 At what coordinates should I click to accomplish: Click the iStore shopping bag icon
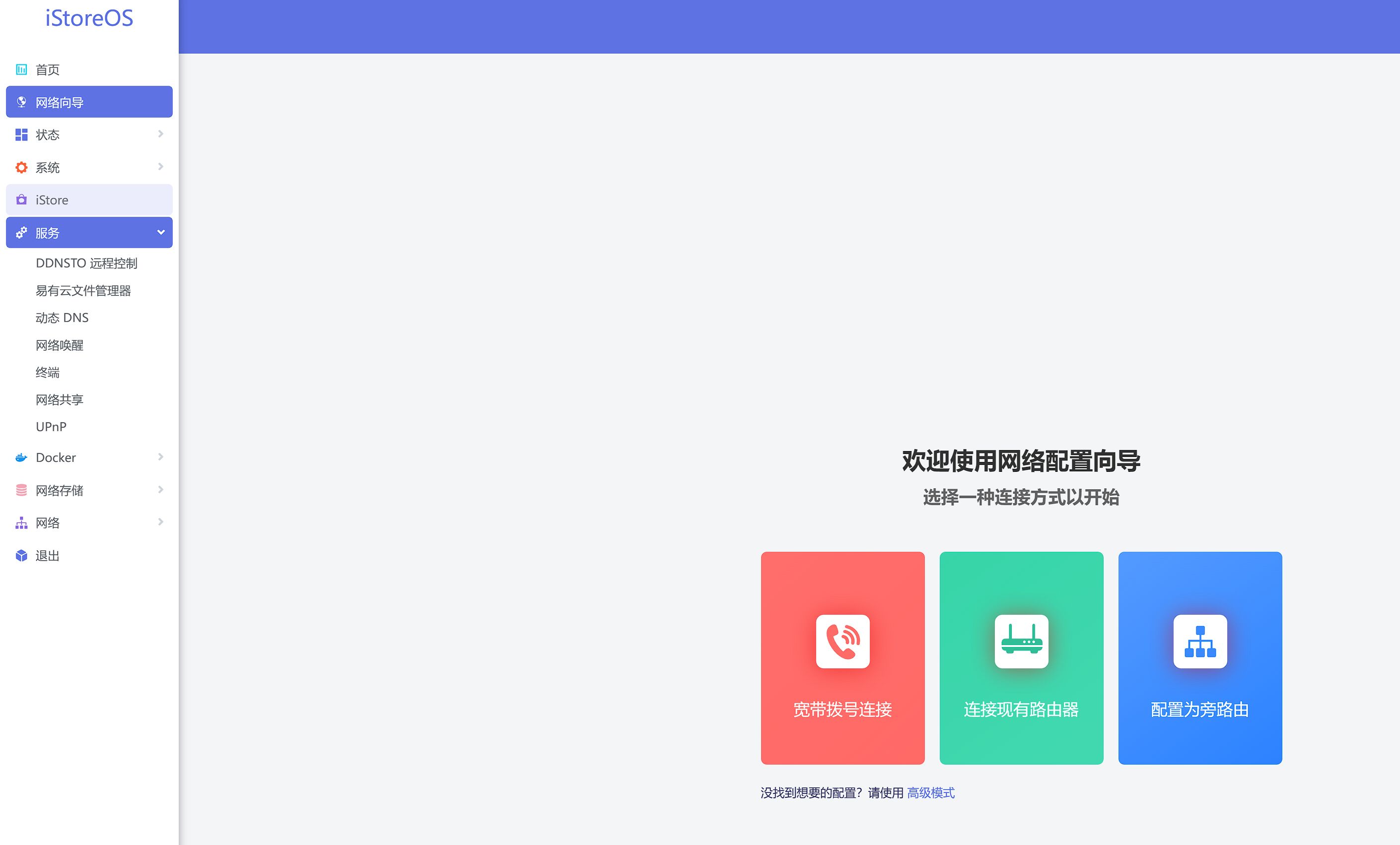pos(21,200)
